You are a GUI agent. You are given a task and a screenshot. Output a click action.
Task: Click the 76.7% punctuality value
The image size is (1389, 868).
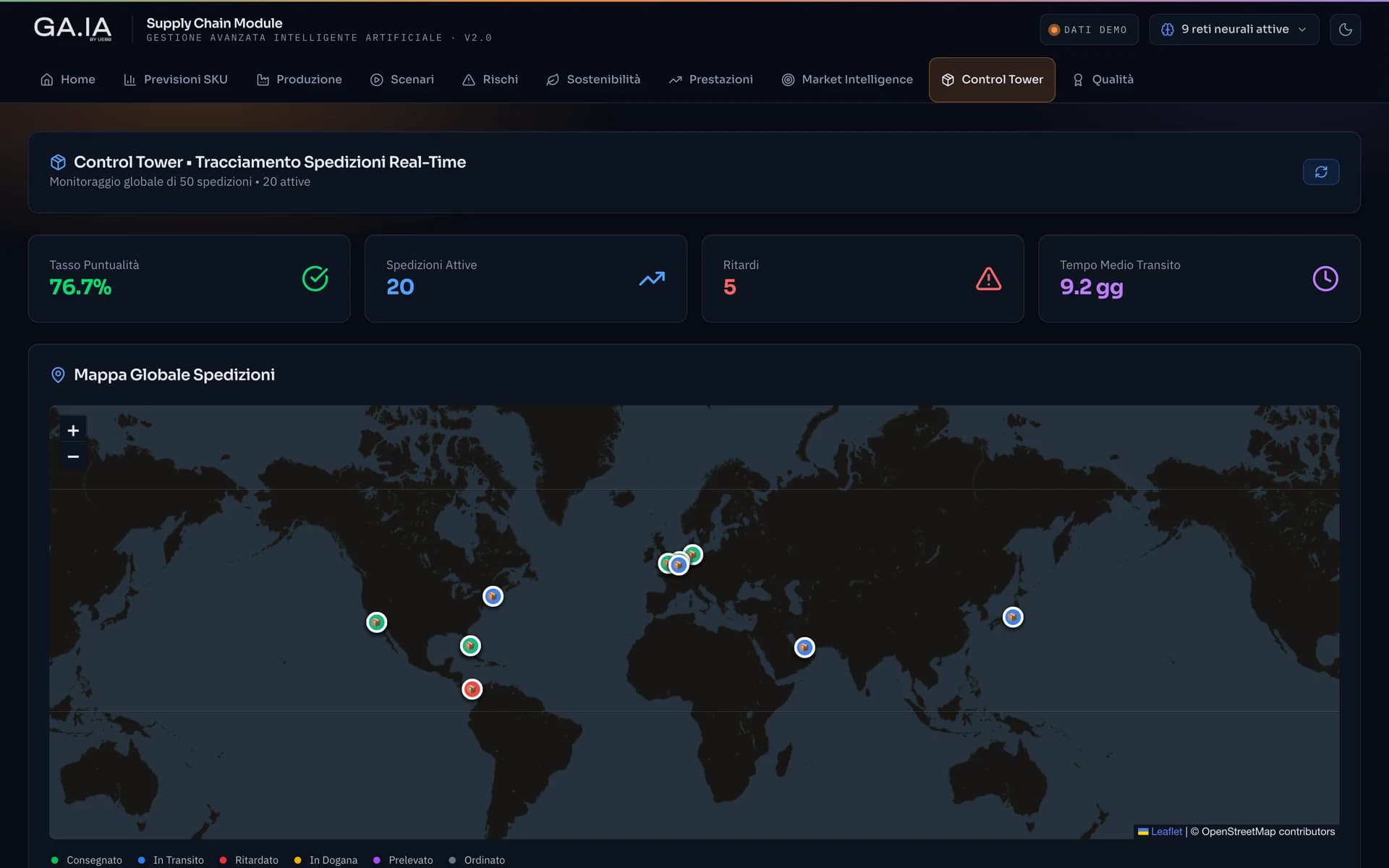click(x=80, y=287)
